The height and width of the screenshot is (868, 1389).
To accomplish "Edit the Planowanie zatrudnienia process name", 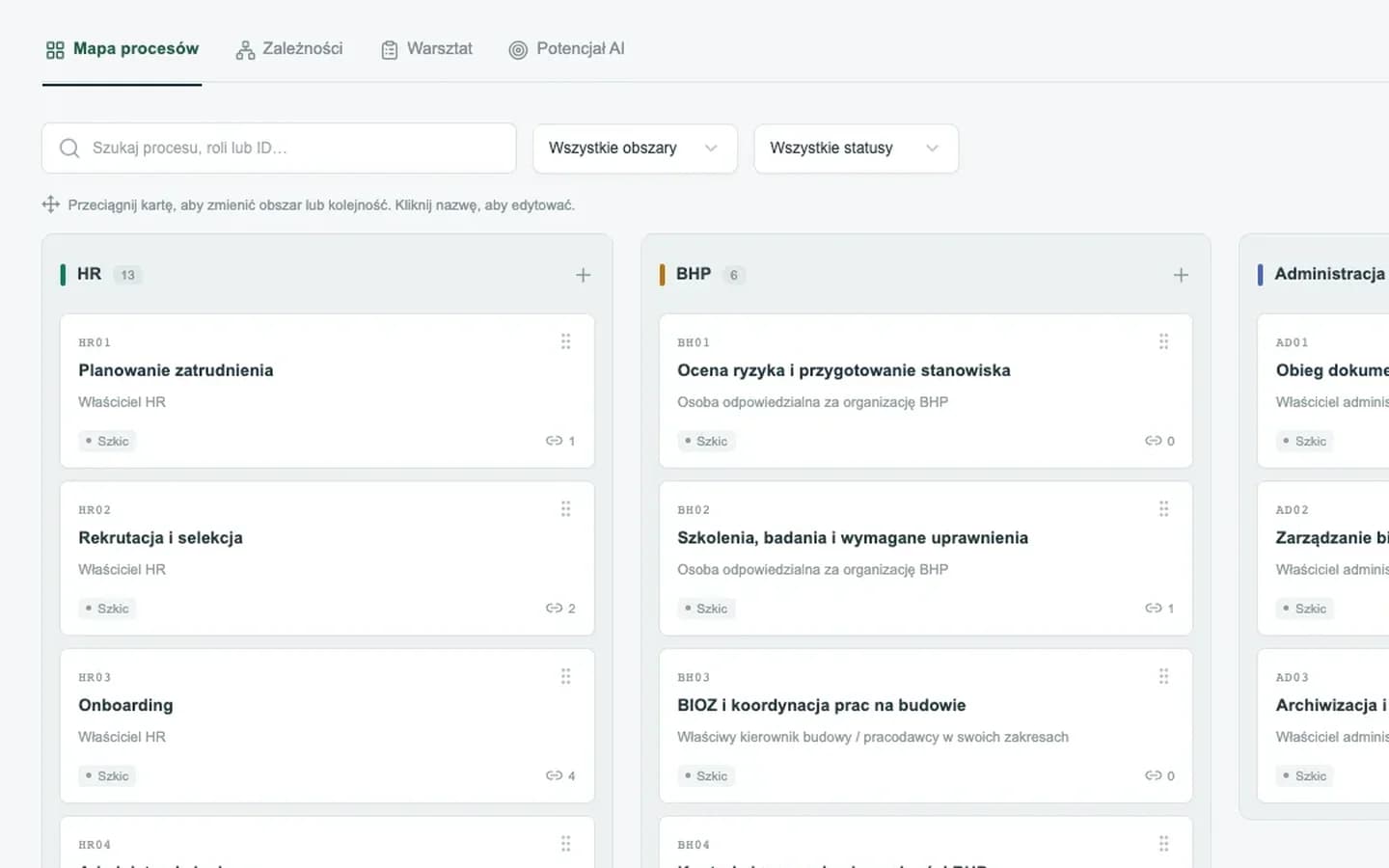I will [x=176, y=370].
